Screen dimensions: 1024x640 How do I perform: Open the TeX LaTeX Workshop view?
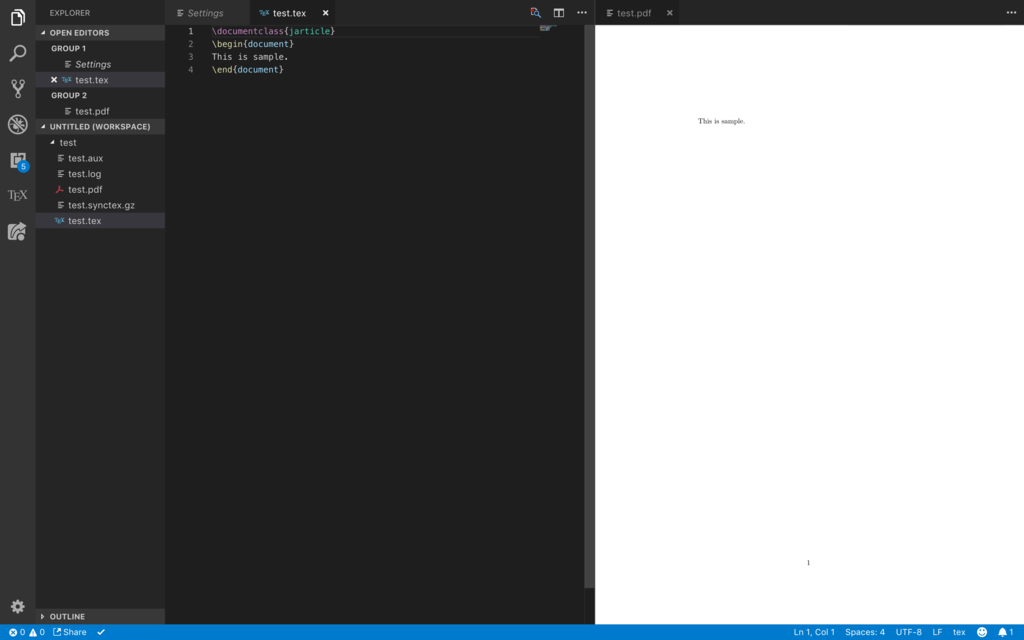[x=18, y=195]
